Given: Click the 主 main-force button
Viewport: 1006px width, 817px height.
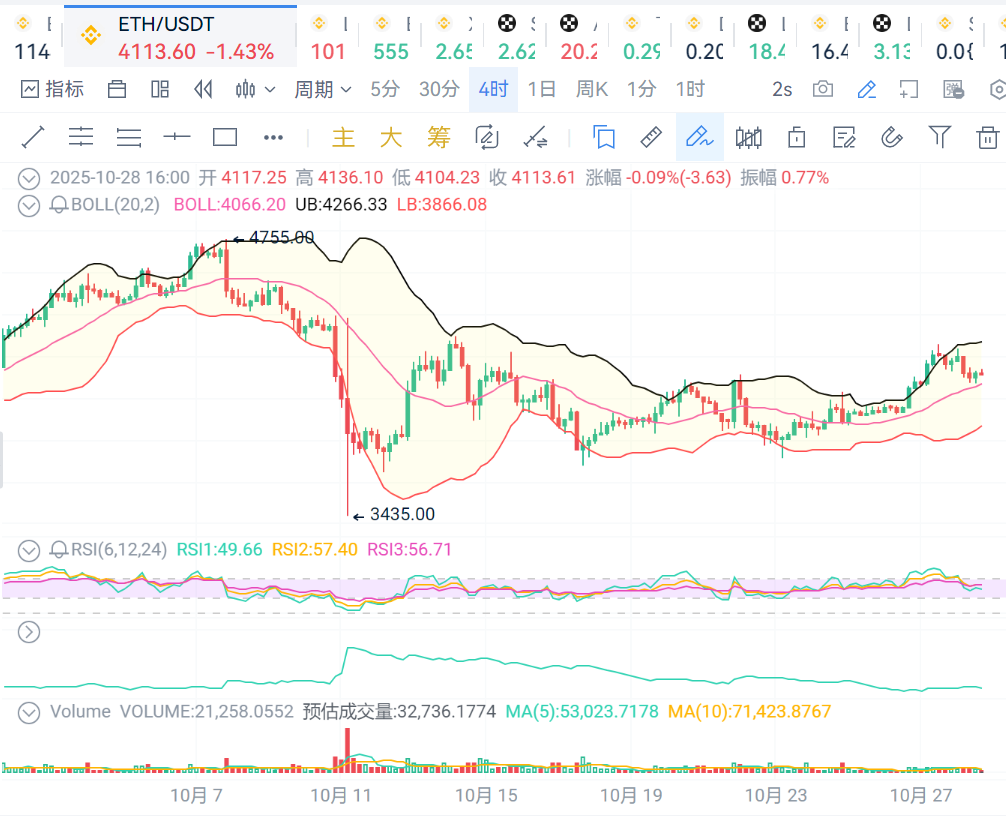Looking at the screenshot, I should coord(343,137).
